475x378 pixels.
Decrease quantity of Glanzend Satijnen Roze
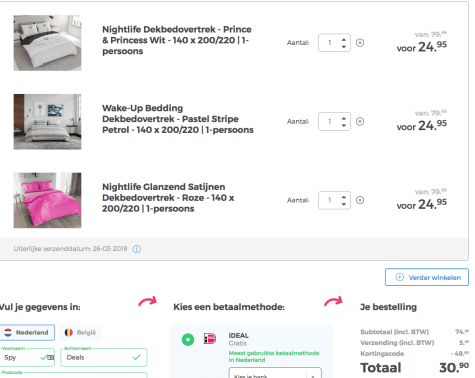[x=344, y=204]
